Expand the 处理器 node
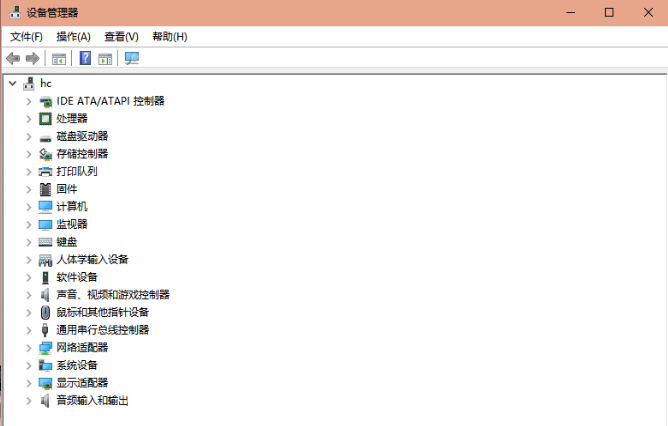Screen dimensions: 668x426 29,119
